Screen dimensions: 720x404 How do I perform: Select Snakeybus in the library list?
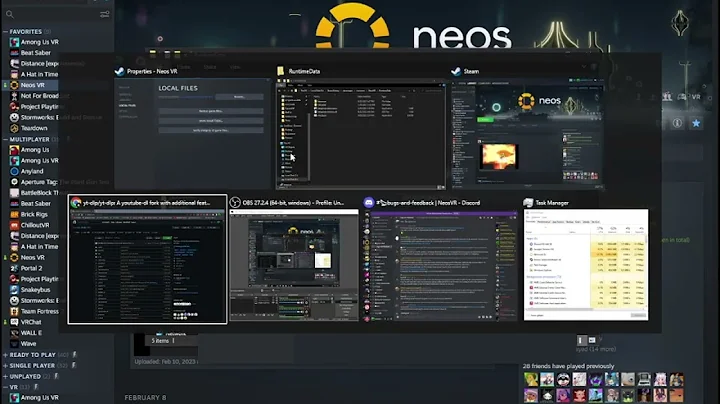coord(35,290)
